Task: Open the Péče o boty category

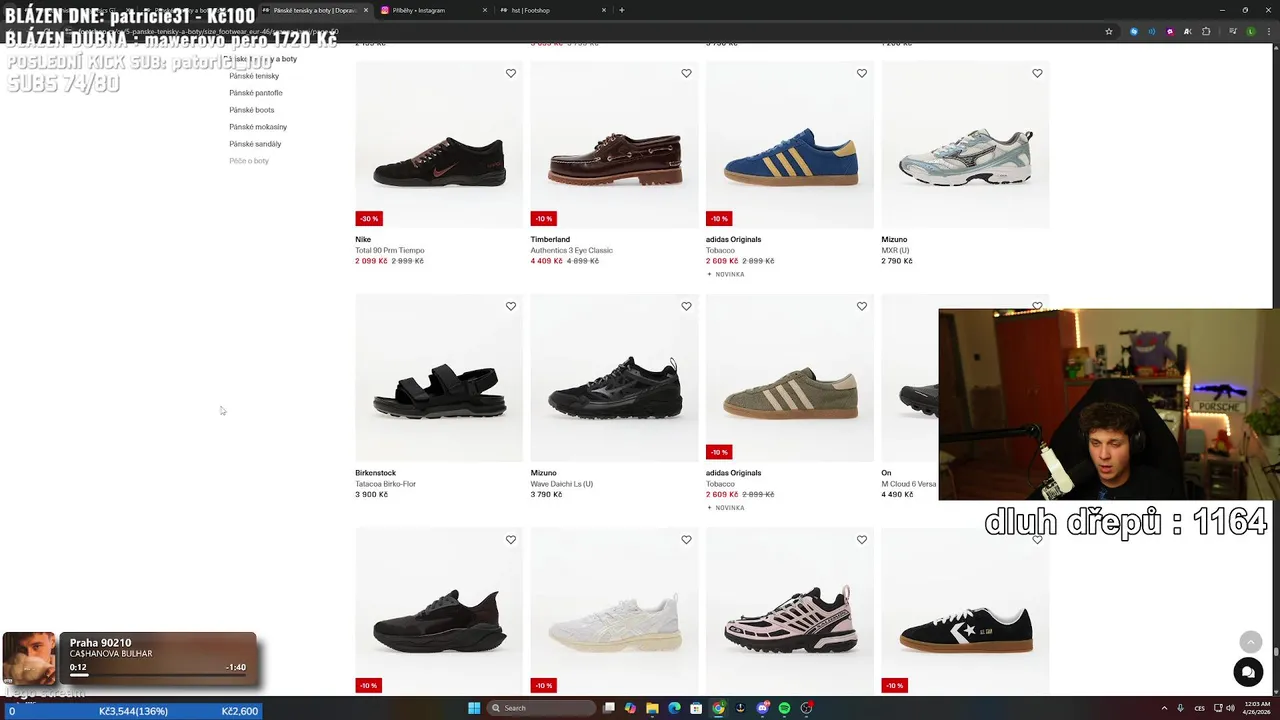Action: (249, 161)
